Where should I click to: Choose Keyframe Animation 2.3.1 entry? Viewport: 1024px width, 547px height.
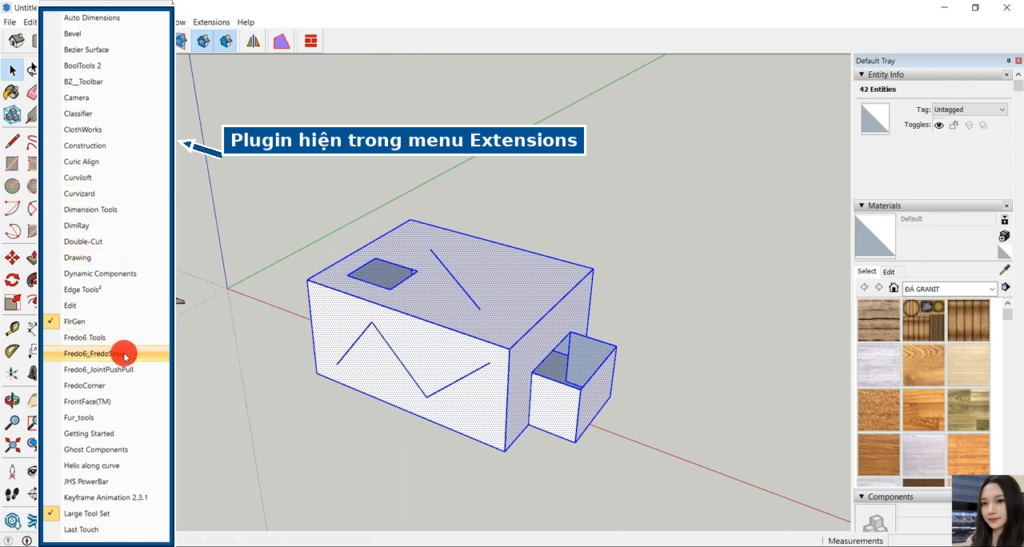coord(107,497)
